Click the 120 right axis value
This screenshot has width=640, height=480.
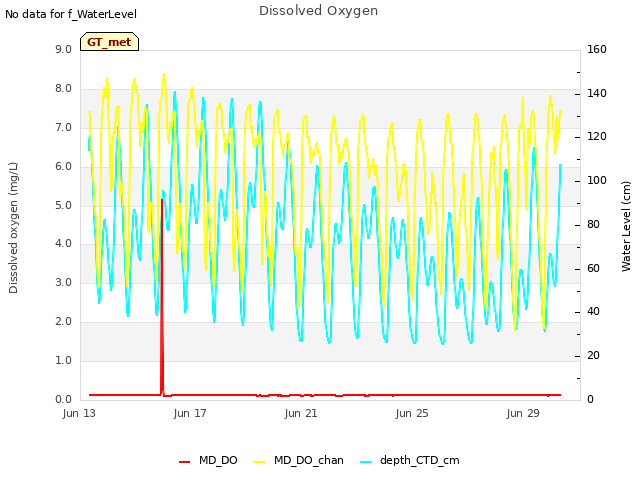597,137
